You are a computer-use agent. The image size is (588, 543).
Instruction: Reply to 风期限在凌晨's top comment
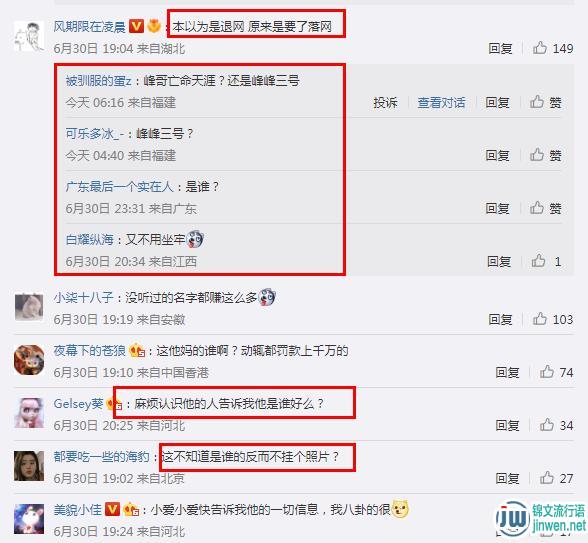pos(500,48)
